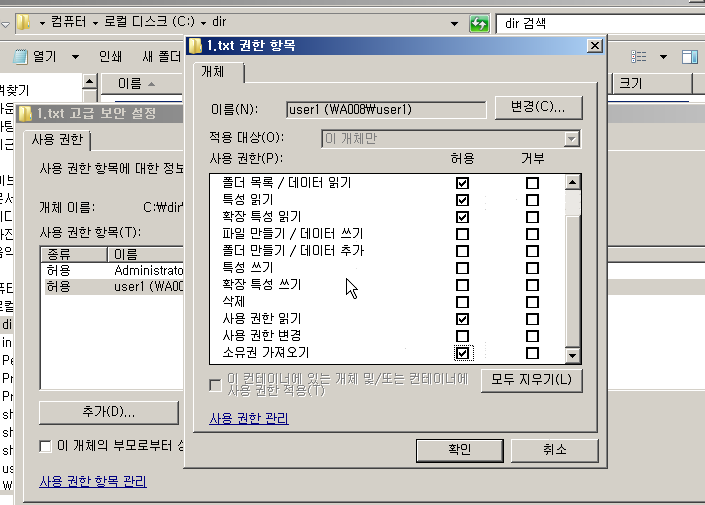Check Allow for 확장 특성 쓰기

[462, 285]
